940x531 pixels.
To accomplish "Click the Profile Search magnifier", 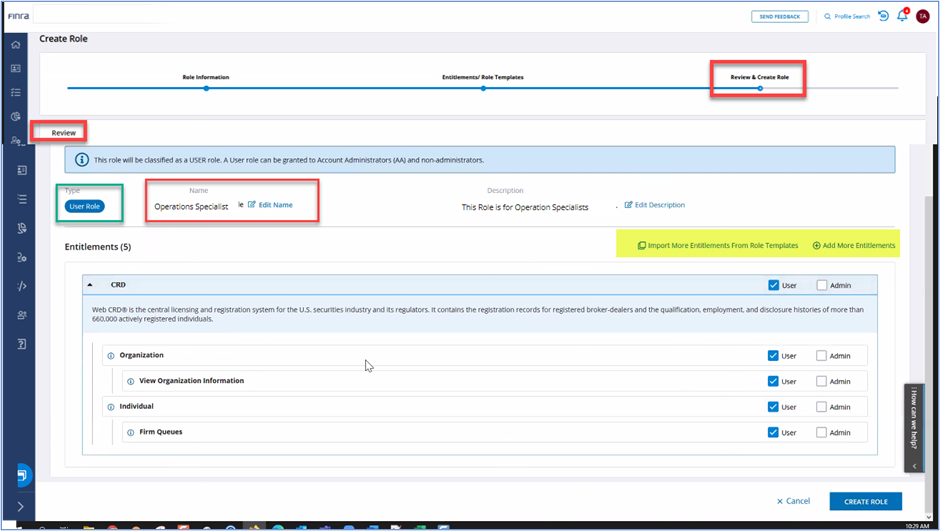I will pos(827,17).
